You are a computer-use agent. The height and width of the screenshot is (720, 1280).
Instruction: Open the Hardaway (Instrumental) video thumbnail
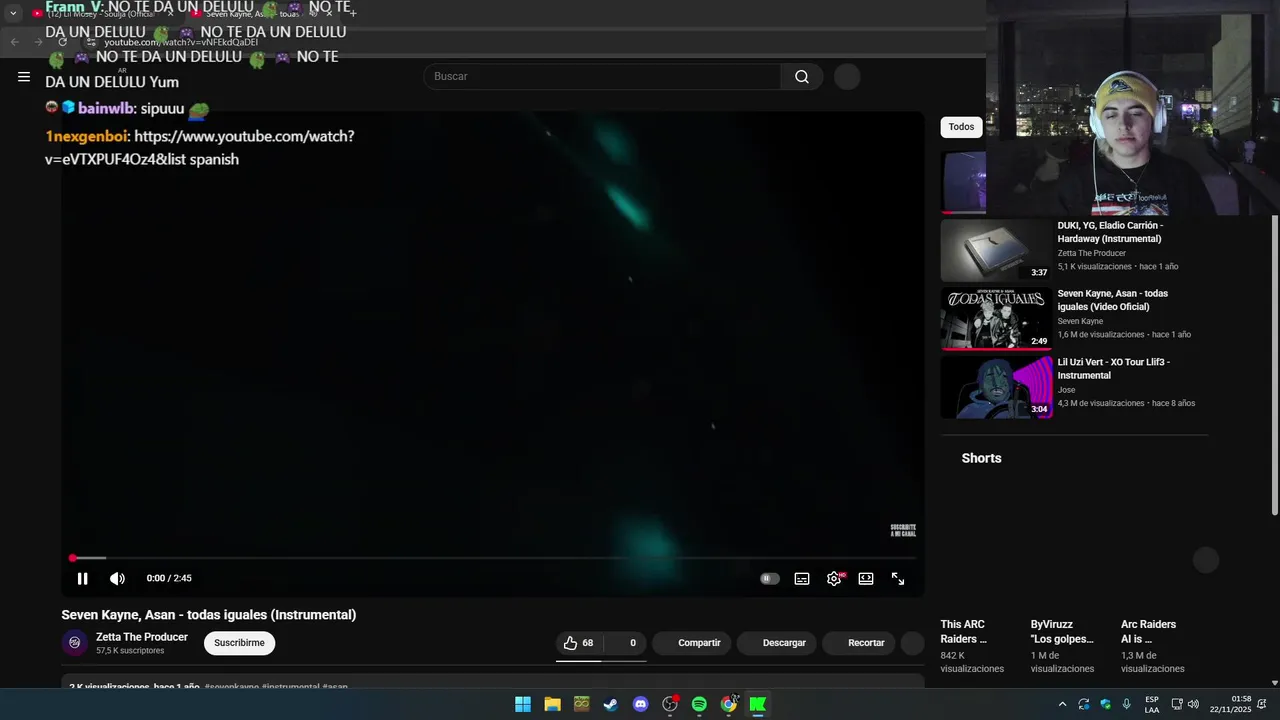996,250
